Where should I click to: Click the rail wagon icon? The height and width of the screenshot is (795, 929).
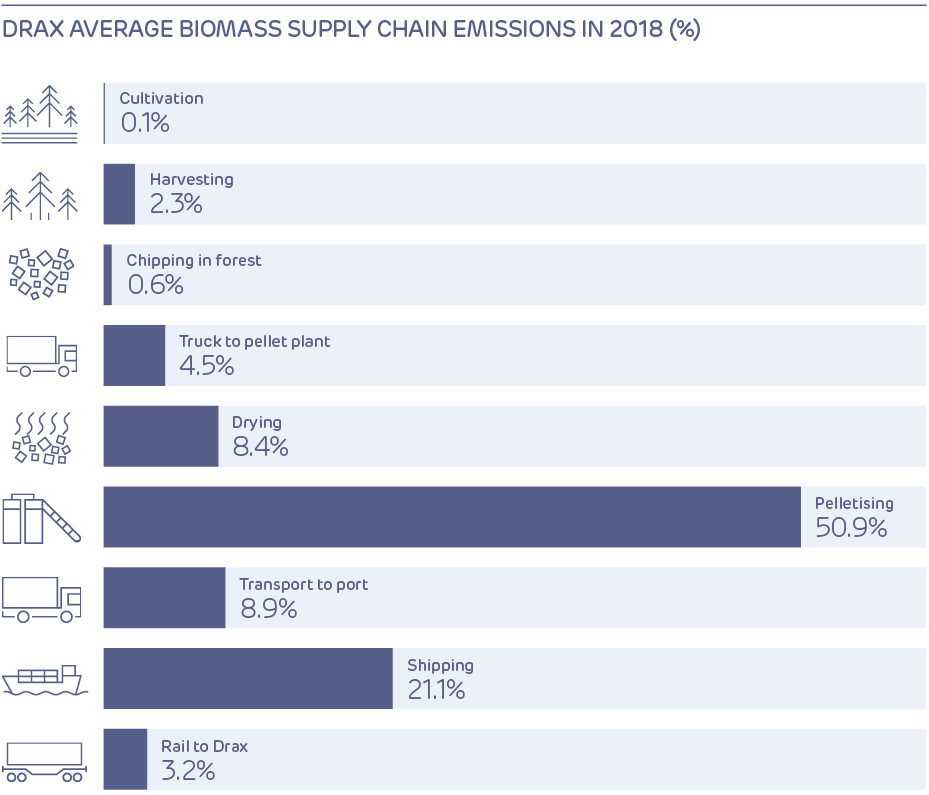point(44,760)
